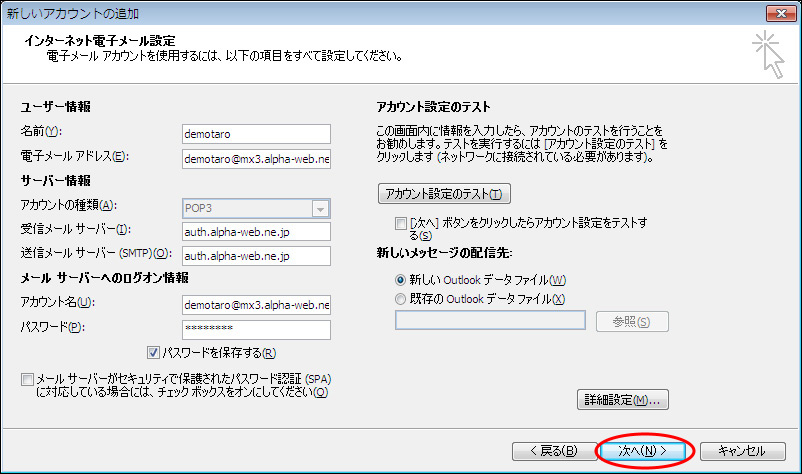Open the アカウントの種類 POP3 dropdown
802x474 pixels.
point(320,209)
